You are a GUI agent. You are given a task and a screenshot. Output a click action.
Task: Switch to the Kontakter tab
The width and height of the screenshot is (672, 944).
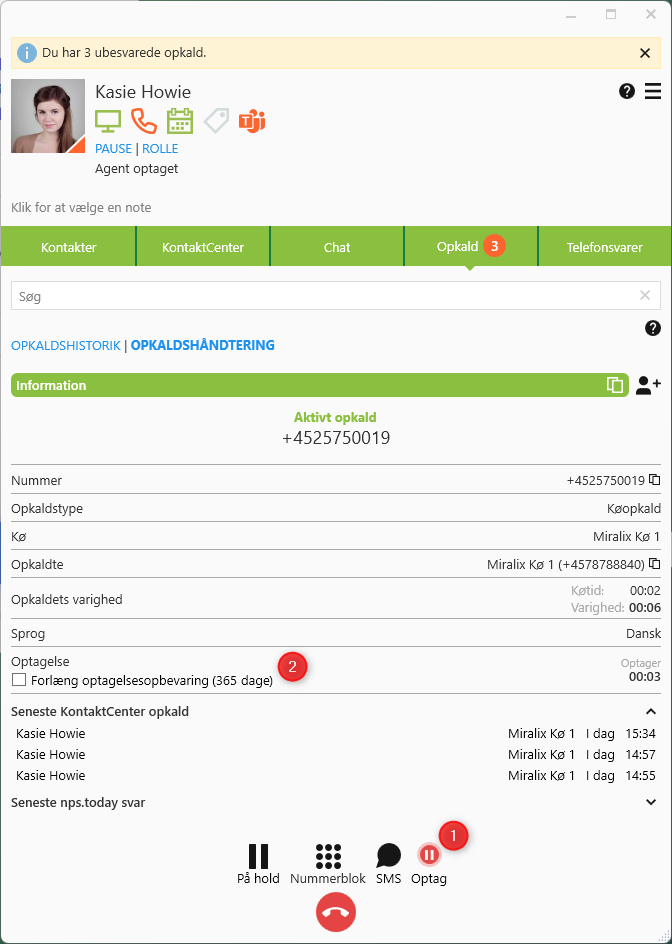click(68, 247)
